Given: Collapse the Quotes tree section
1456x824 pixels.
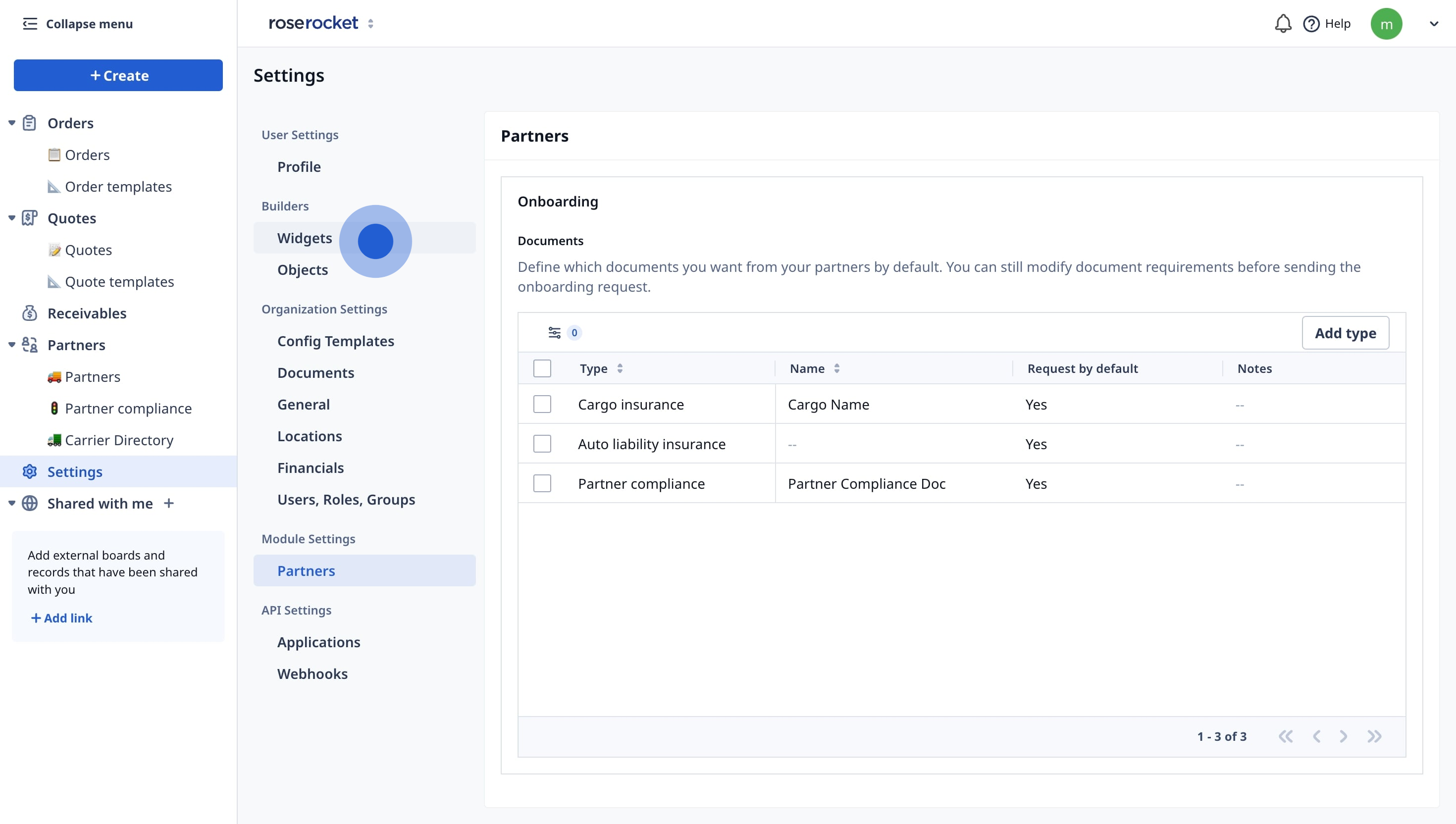Looking at the screenshot, I should pos(11,218).
